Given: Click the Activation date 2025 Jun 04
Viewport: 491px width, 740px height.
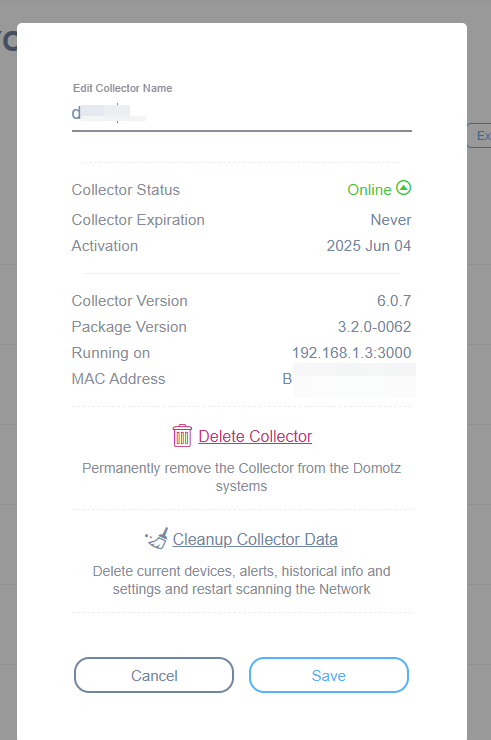Looking at the screenshot, I should click(369, 246).
